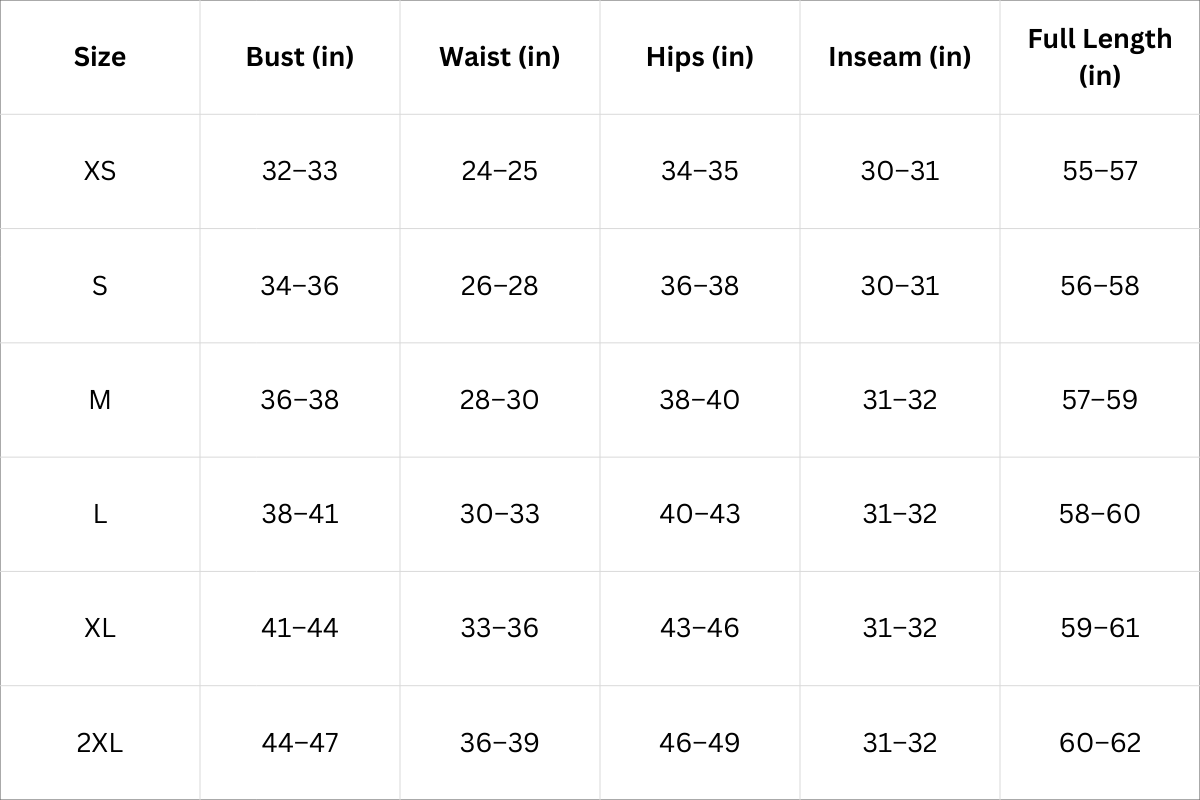The width and height of the screenshot is (1200, 800).
Task: Select the L row inseam value
Action: coord(899,514)
